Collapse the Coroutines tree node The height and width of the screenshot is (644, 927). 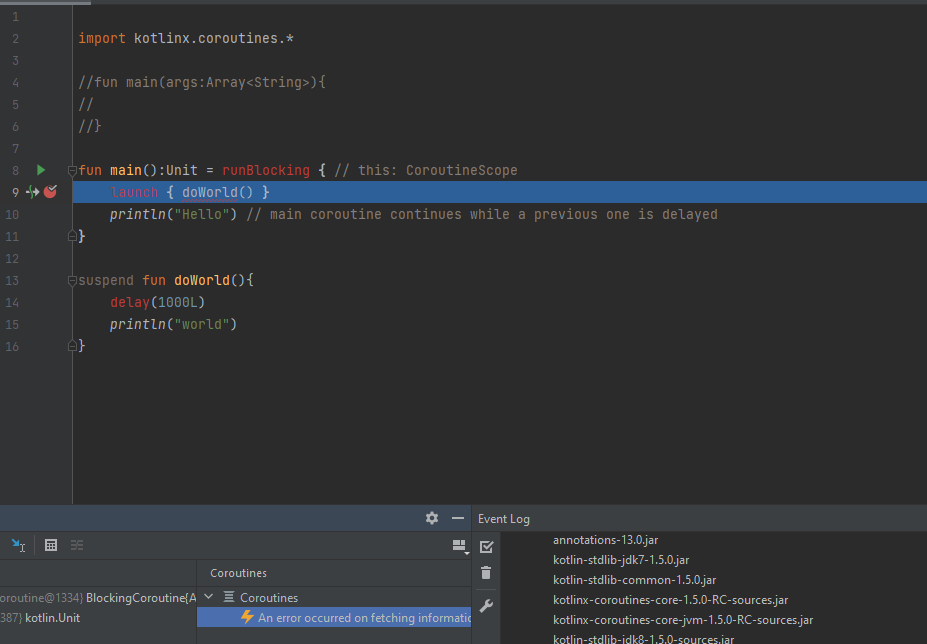coord(209,597)
